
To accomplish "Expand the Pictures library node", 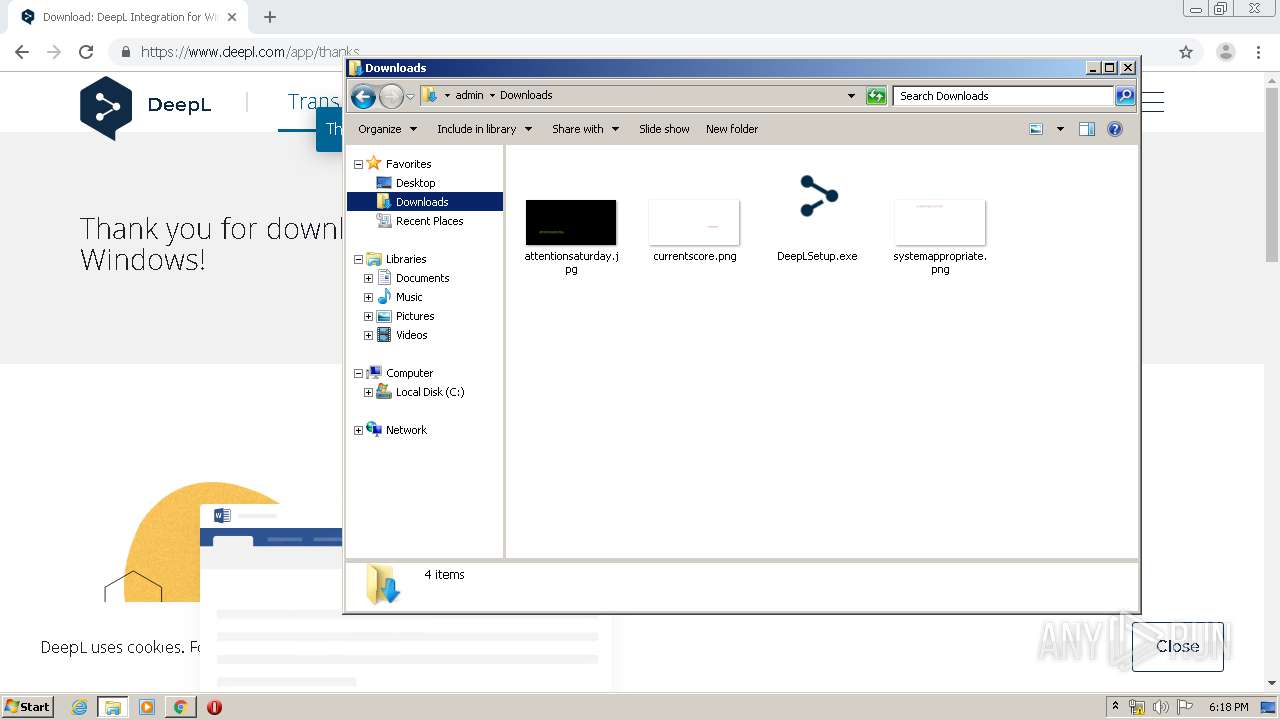I will click(368, 316).
